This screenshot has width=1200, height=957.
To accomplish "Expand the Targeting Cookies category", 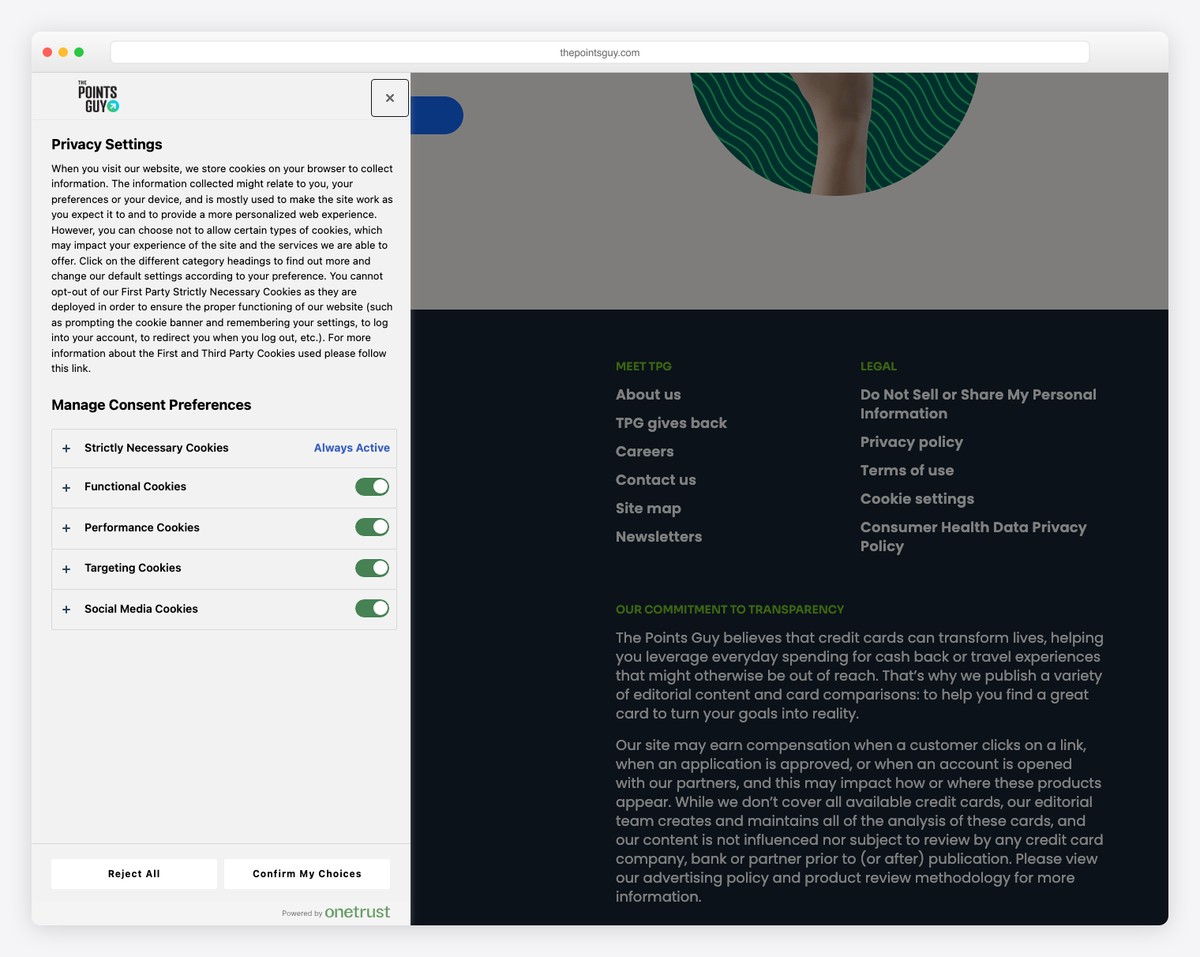I will pos(66,567).
